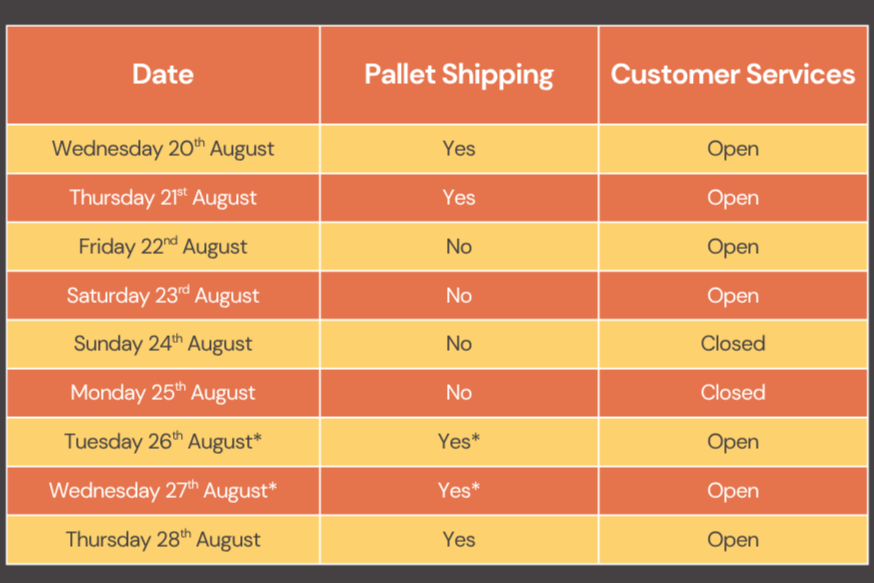Click the Monday 25th August cell
Image resolution: width=874 pixels, height=583 pixels.
163,393
